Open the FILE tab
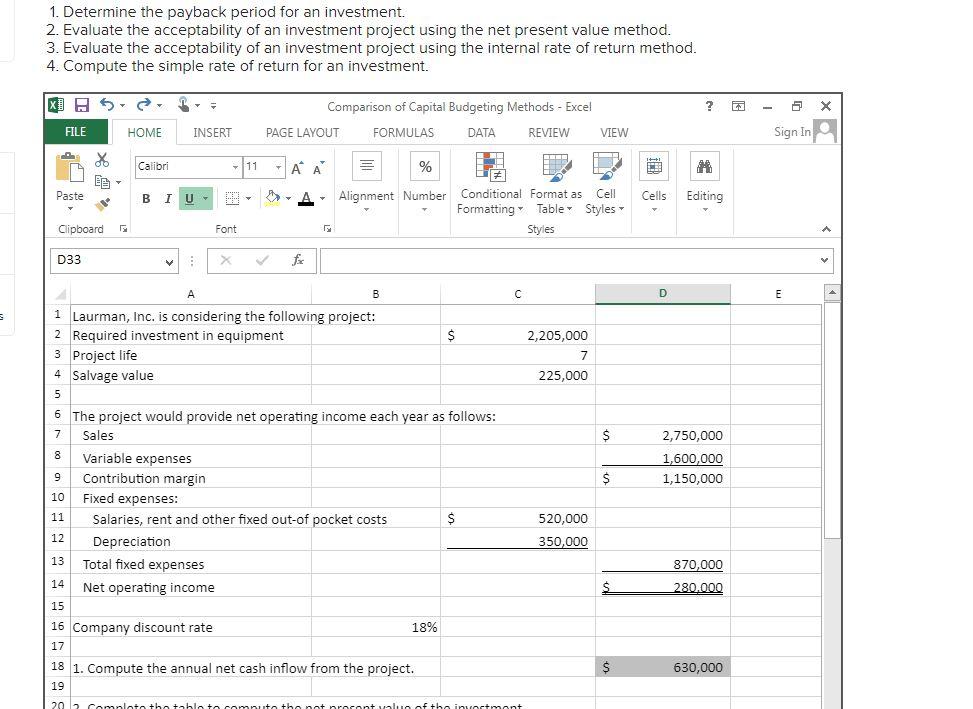The image size is (973, 709). [76, 132]
